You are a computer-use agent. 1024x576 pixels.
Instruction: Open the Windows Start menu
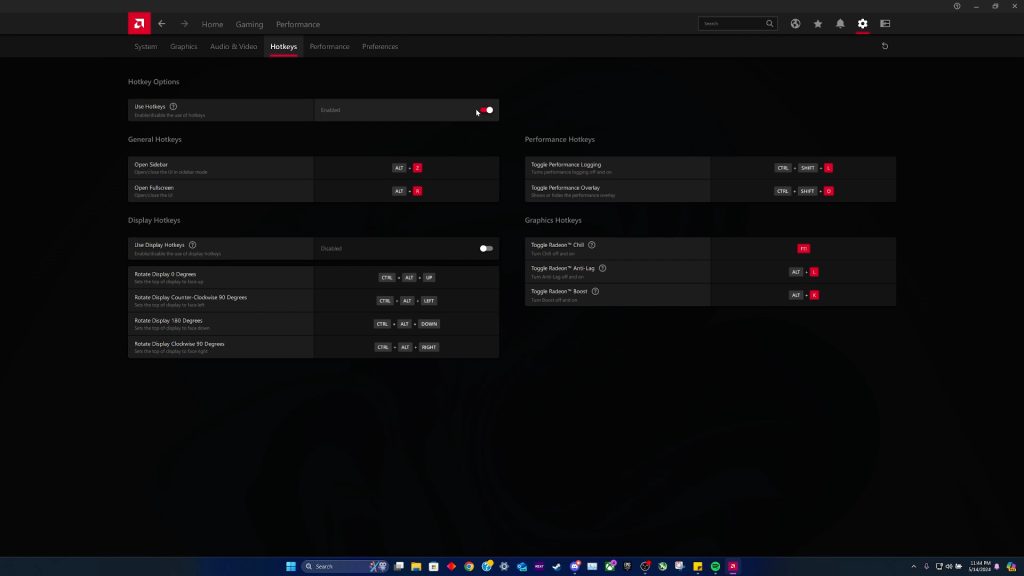point(291,566)
